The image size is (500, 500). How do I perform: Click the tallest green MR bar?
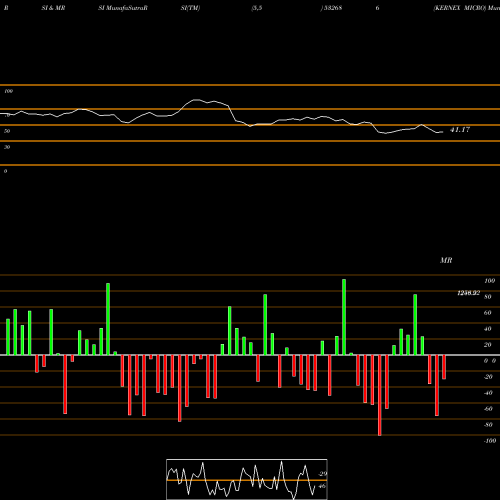click(x=344, y=317)
